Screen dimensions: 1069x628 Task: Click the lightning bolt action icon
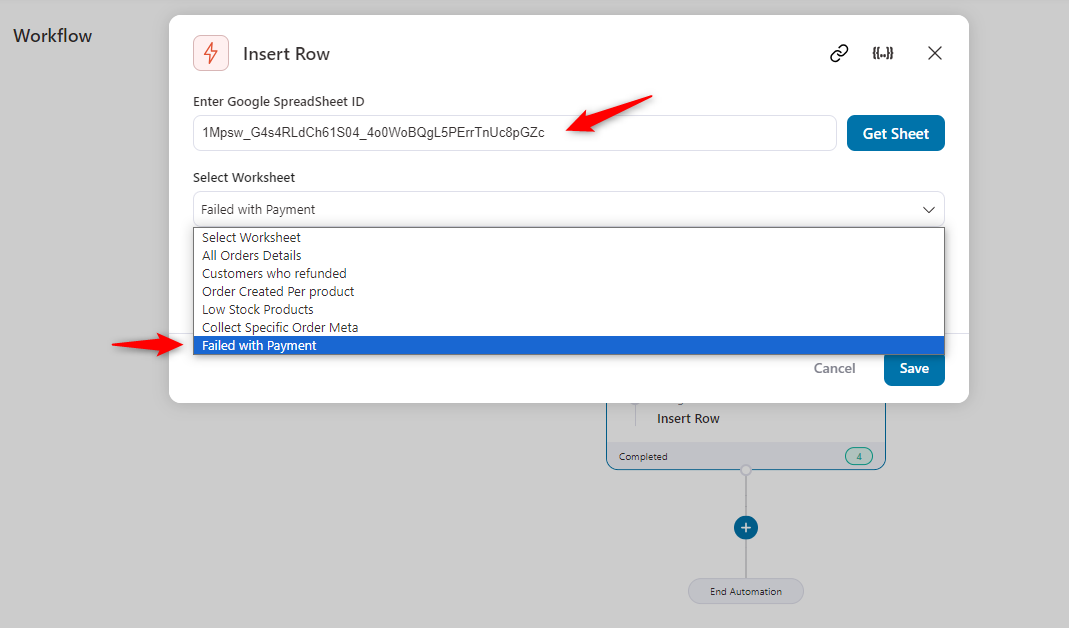click(x=211, y=53)
